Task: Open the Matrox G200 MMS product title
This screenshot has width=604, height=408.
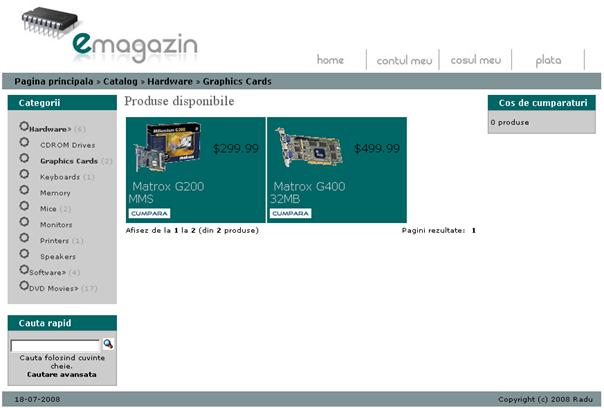Action: 166,193
